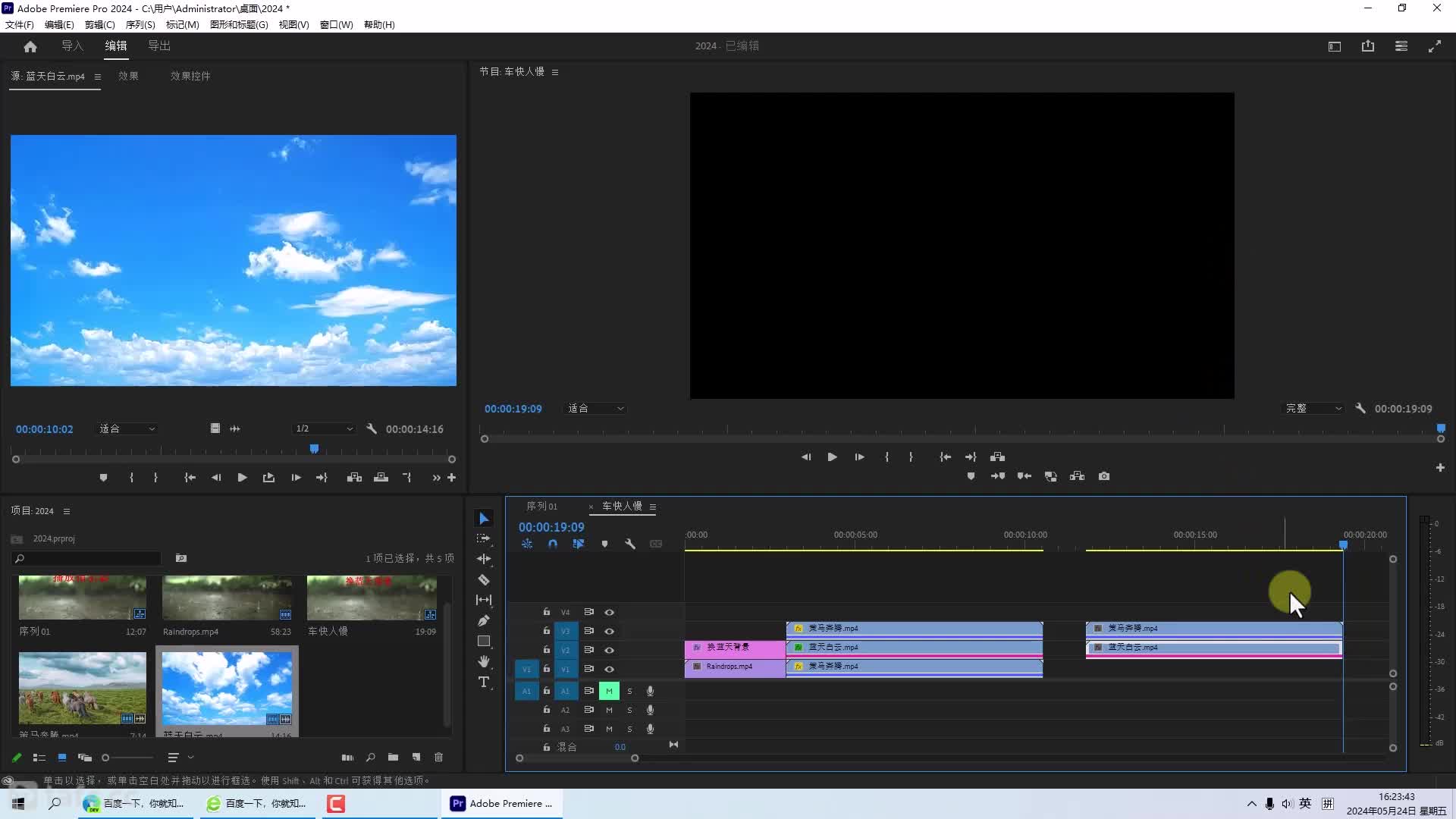This screenshot has width=1456, height=819.
Task: Click Insert button in Source monitor
Action: (x=354, y=478)
